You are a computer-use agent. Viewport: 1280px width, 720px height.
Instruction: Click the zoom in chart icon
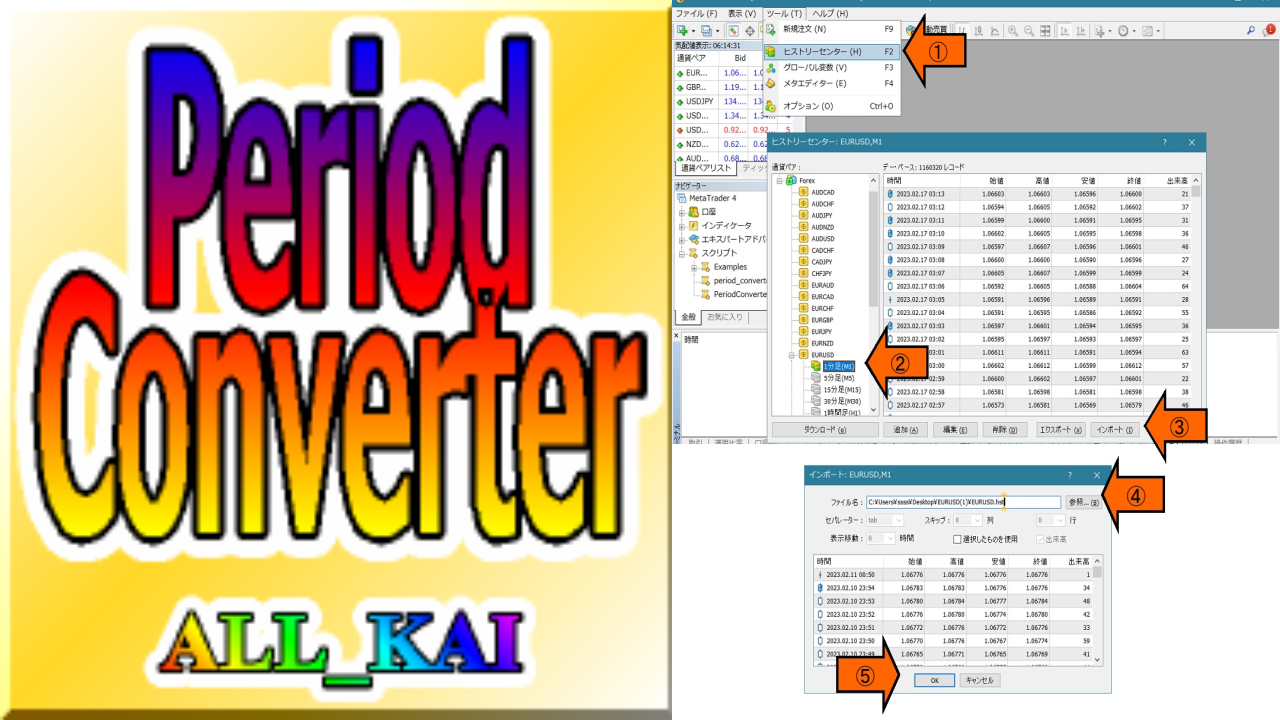[x=1013, y=31]
